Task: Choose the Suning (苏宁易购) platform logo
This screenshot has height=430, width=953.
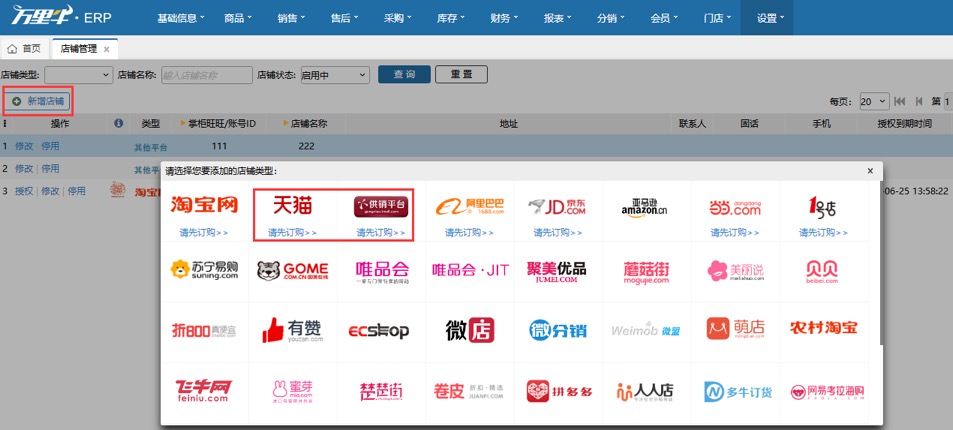Action: pyautogui.click(x=204, y=269)
